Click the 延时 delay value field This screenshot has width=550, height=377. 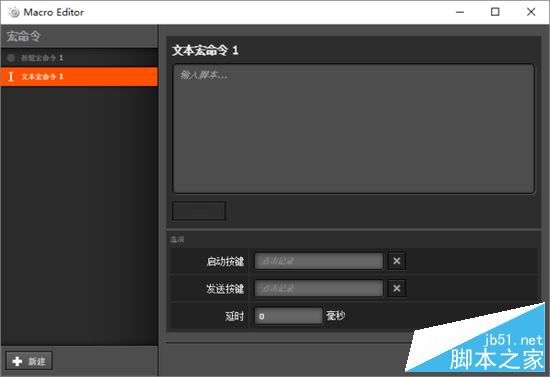[x=288, y=316]
